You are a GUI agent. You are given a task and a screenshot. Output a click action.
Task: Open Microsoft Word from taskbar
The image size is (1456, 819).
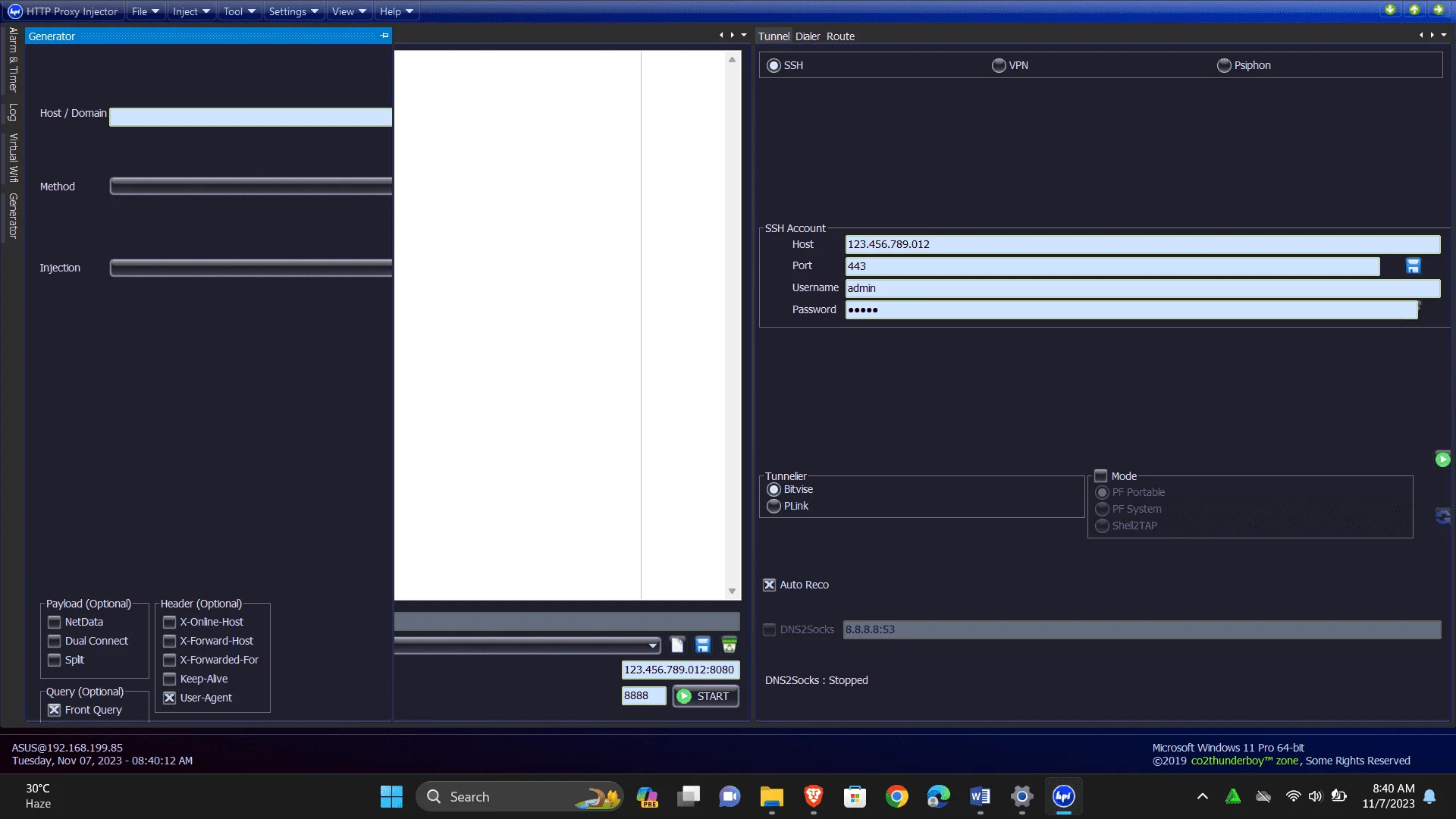[x=980, y=796]
